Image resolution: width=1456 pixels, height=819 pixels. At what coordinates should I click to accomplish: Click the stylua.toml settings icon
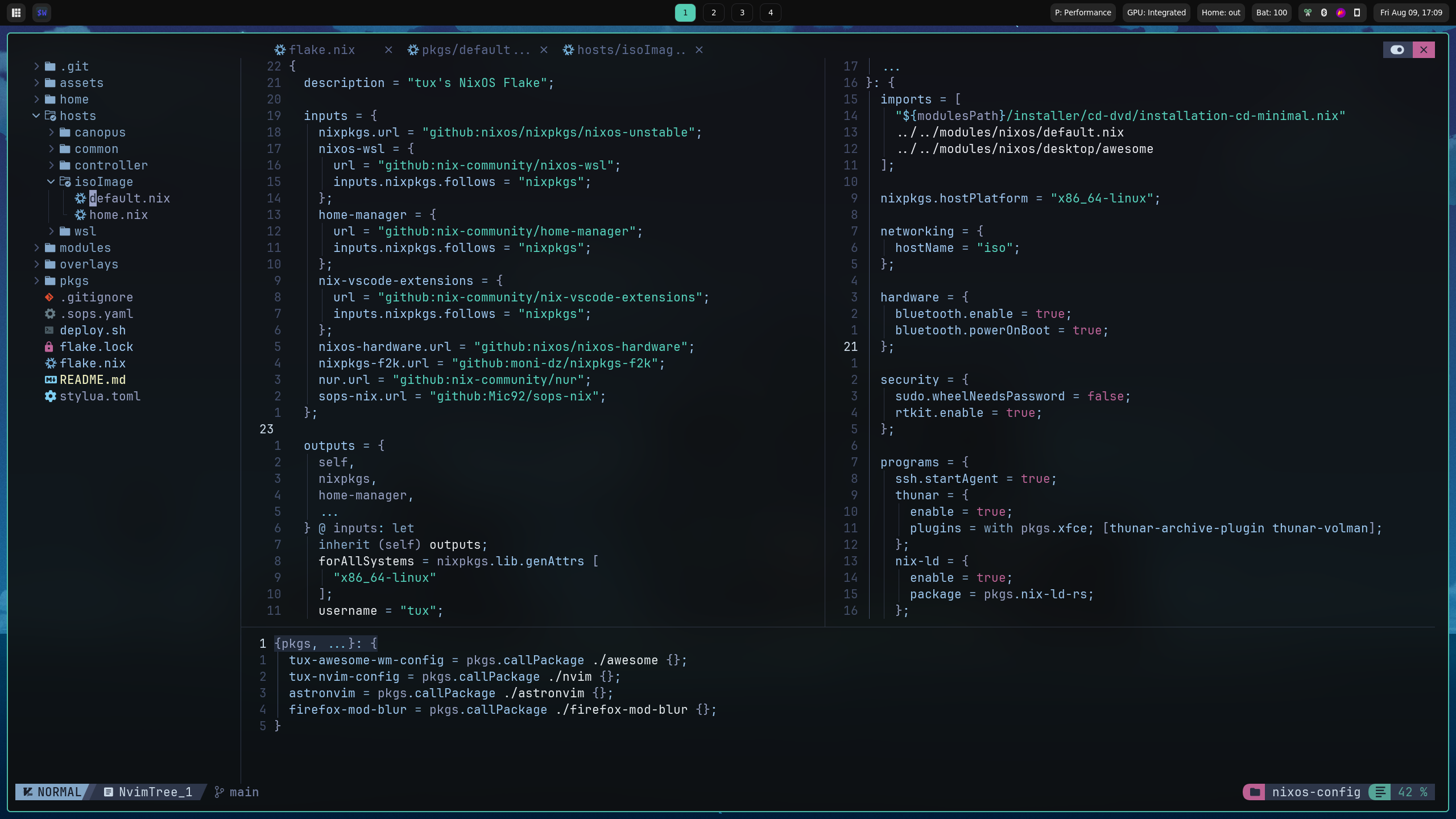(x=50, y=397)
